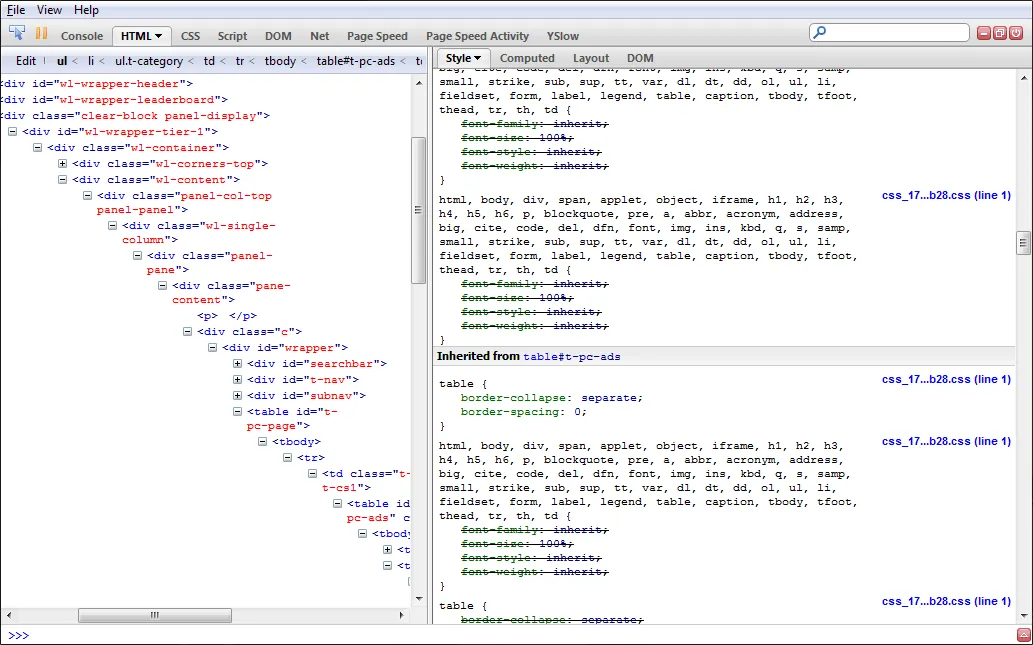
Task: Select the wl-wrapper-leaderboard div row
Action: coord(114,99)
